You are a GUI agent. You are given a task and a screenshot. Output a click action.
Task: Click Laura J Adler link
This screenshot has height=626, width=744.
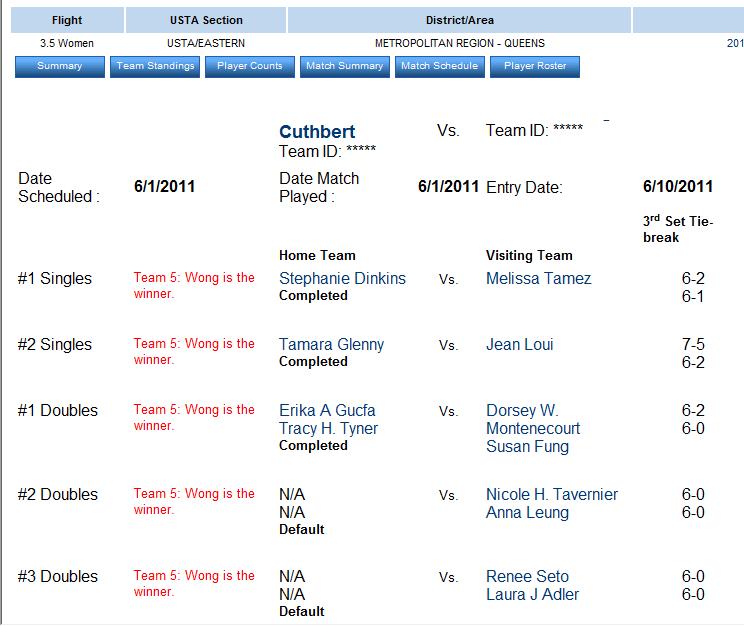(532, 595)
